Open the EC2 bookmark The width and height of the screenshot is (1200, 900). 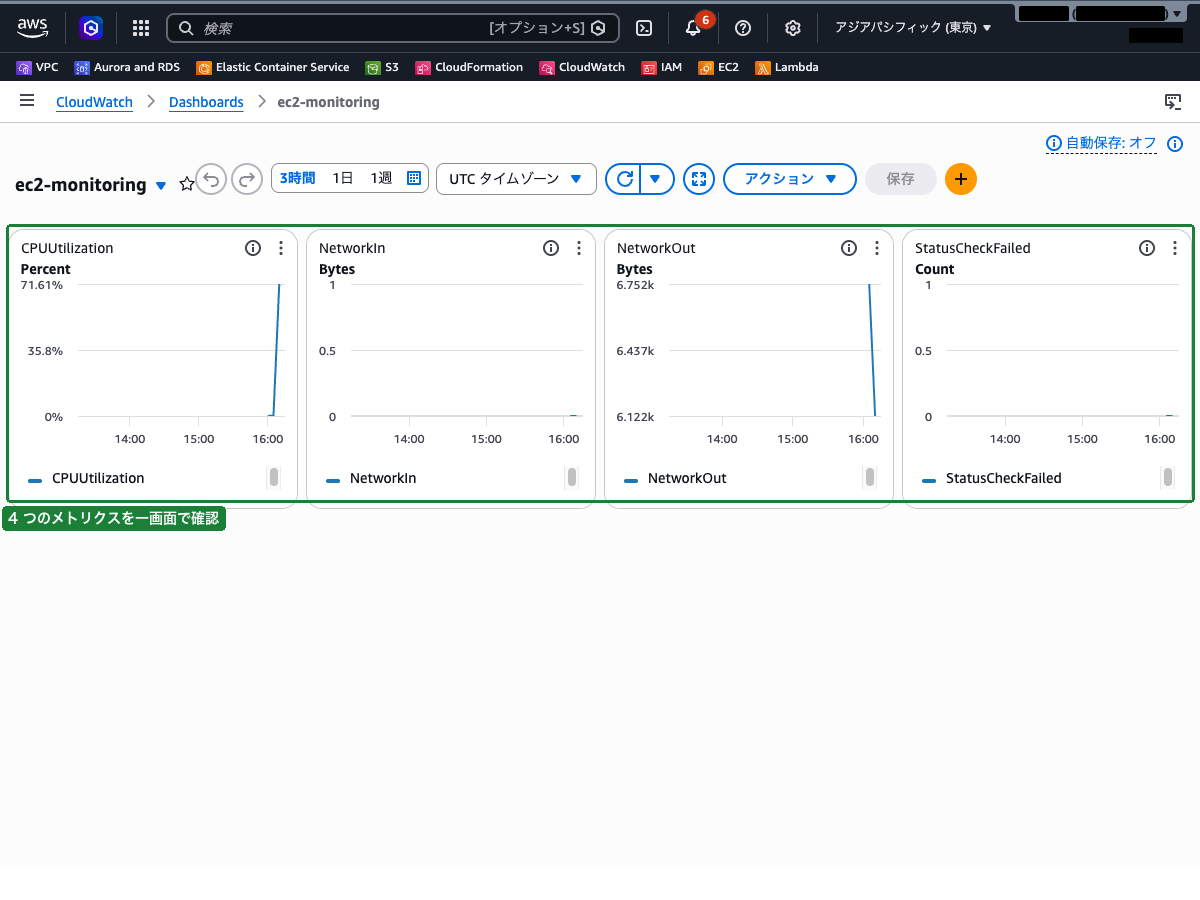(x=718, y=67)
